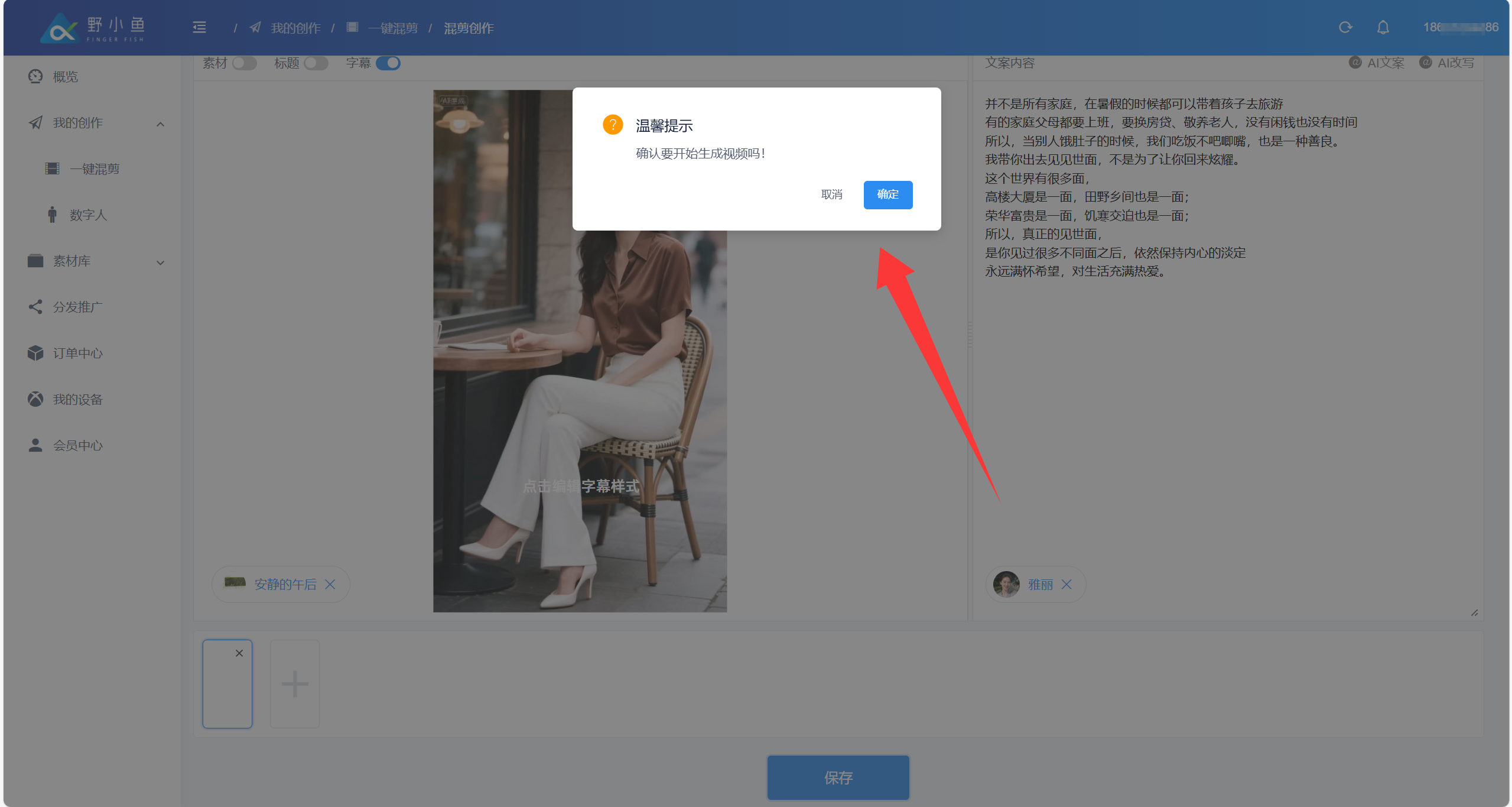1512x807 pixels.
Task: Remove the 雅丽 voice tag
Action: [1066, 584]
